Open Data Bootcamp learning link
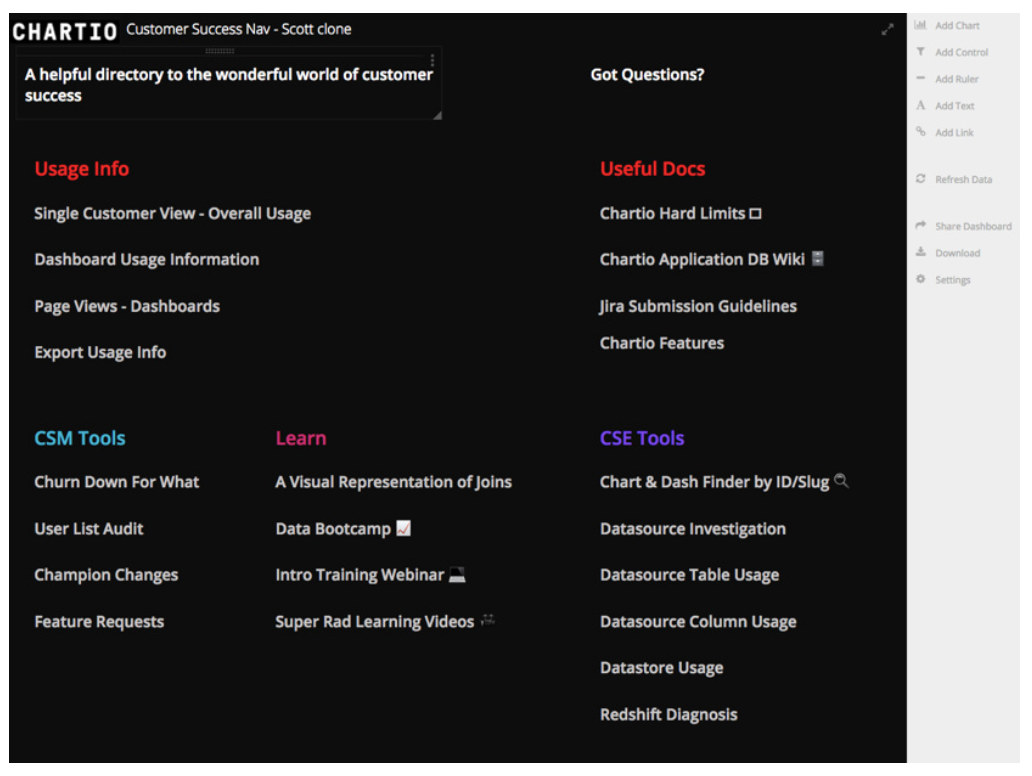 [x=343, y=529]
